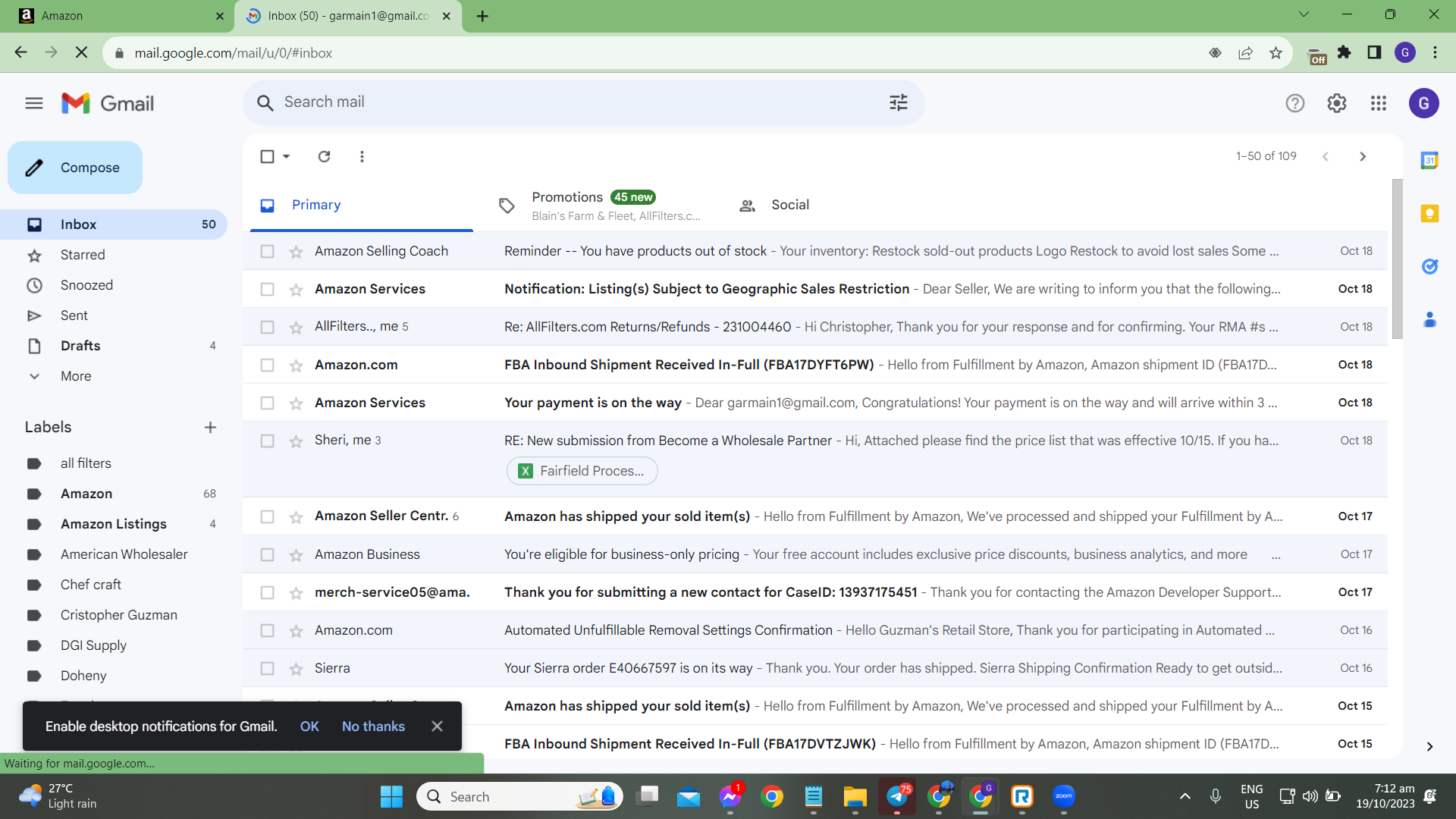The height and width of the screenshot is (819, 1456).
Task: Star the Amazon Selling Coach email
Action: (296, 252)
